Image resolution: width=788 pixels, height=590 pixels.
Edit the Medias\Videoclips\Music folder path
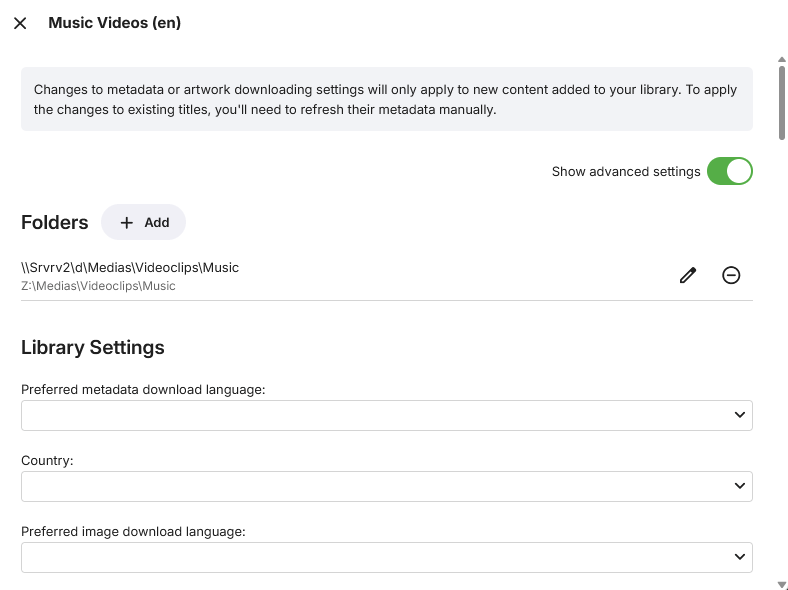tap(687, 275)
